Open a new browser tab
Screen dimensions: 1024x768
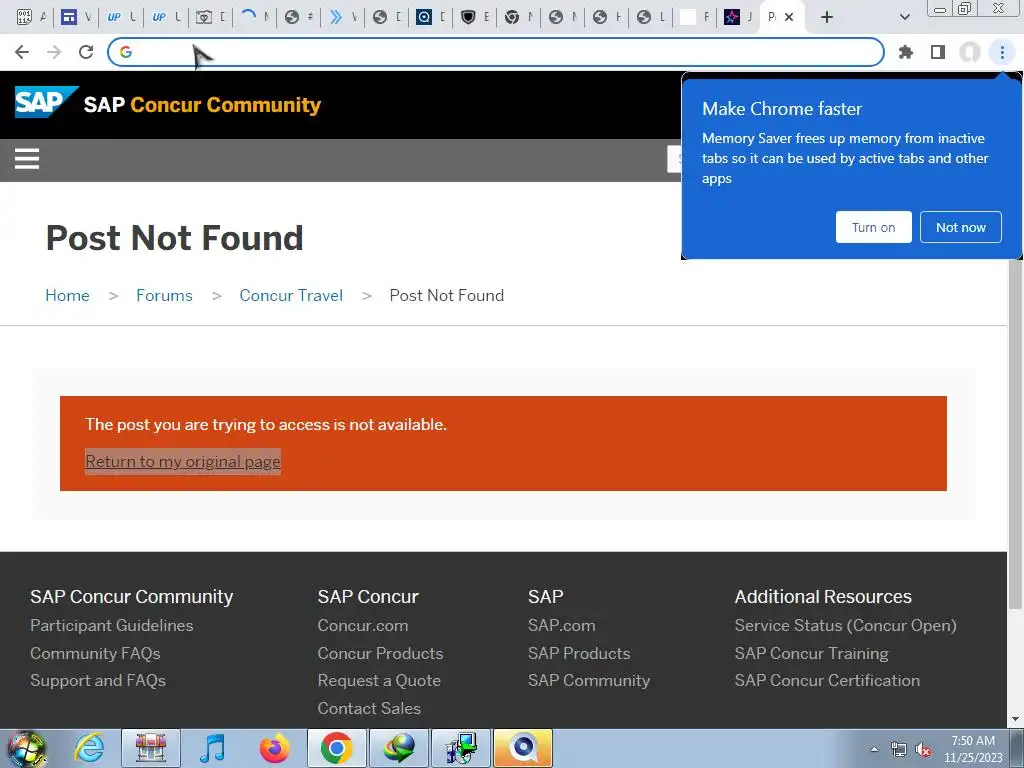click(827, 17)
